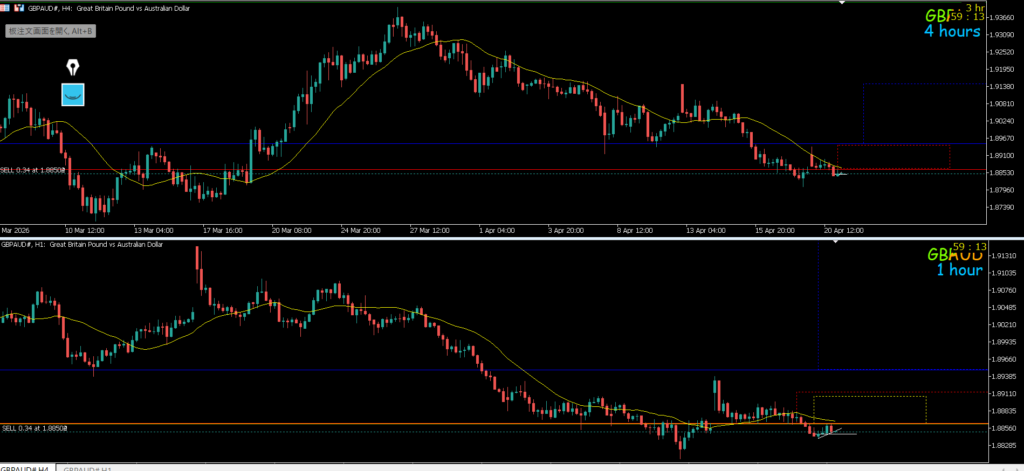
Task: Select the SELL 0.34 order label on H4 chart
Action: (34, 170)
